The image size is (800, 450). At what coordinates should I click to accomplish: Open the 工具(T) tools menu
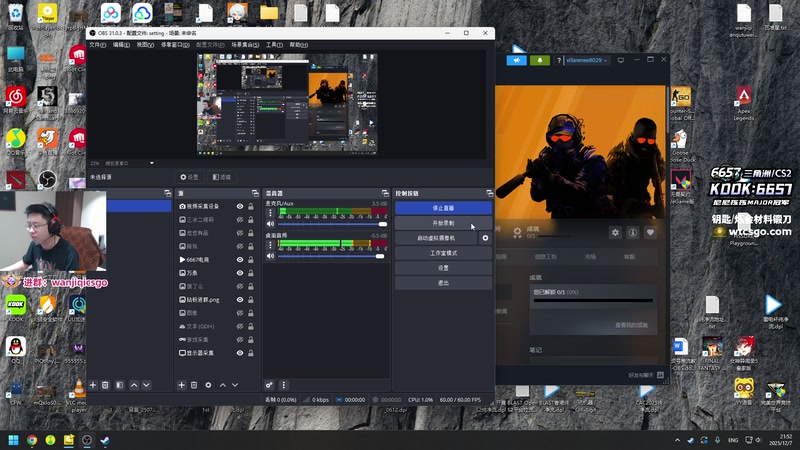click(274, 45)
